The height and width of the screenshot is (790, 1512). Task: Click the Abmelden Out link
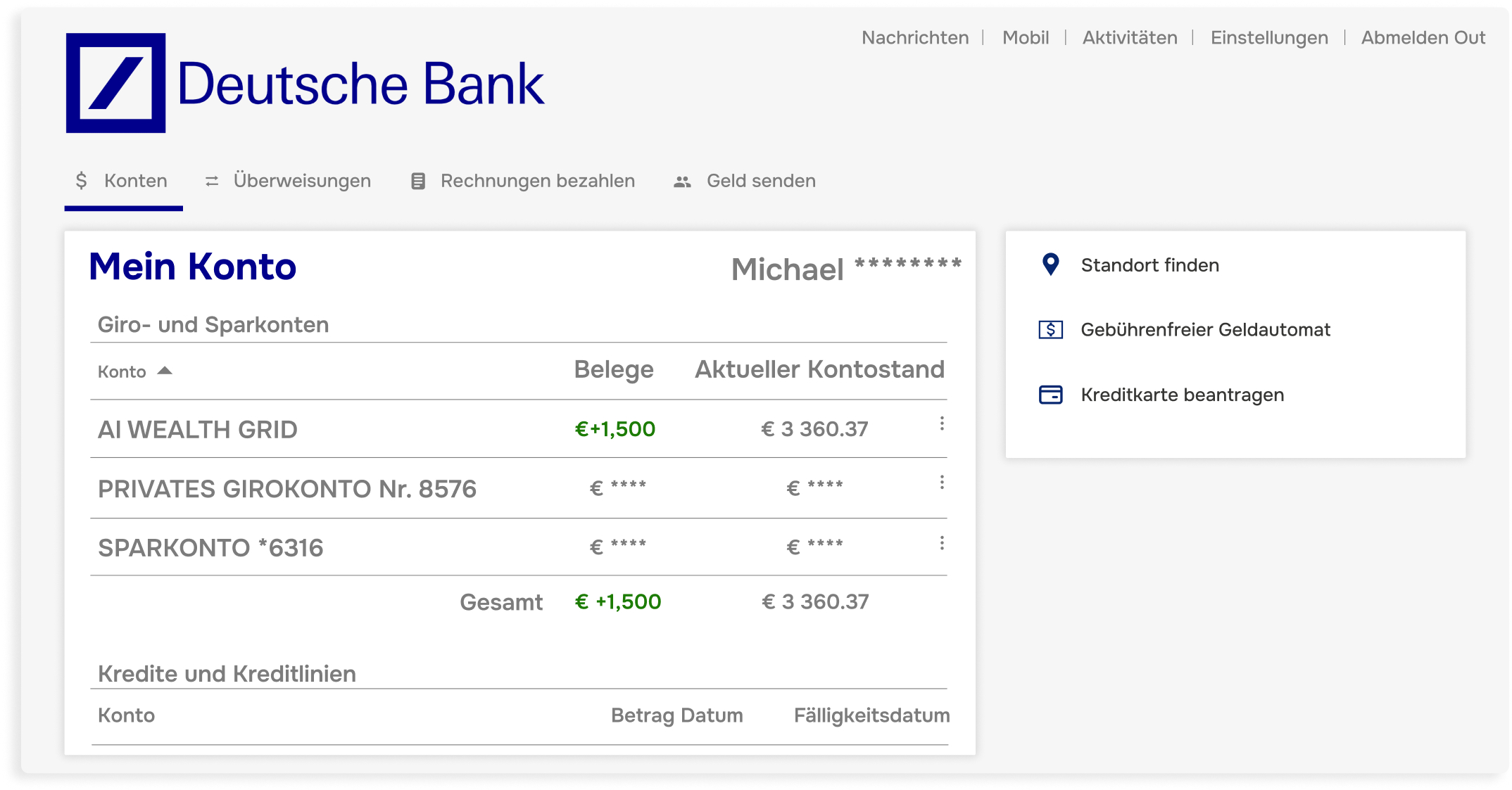click(x=1423, y=37)
